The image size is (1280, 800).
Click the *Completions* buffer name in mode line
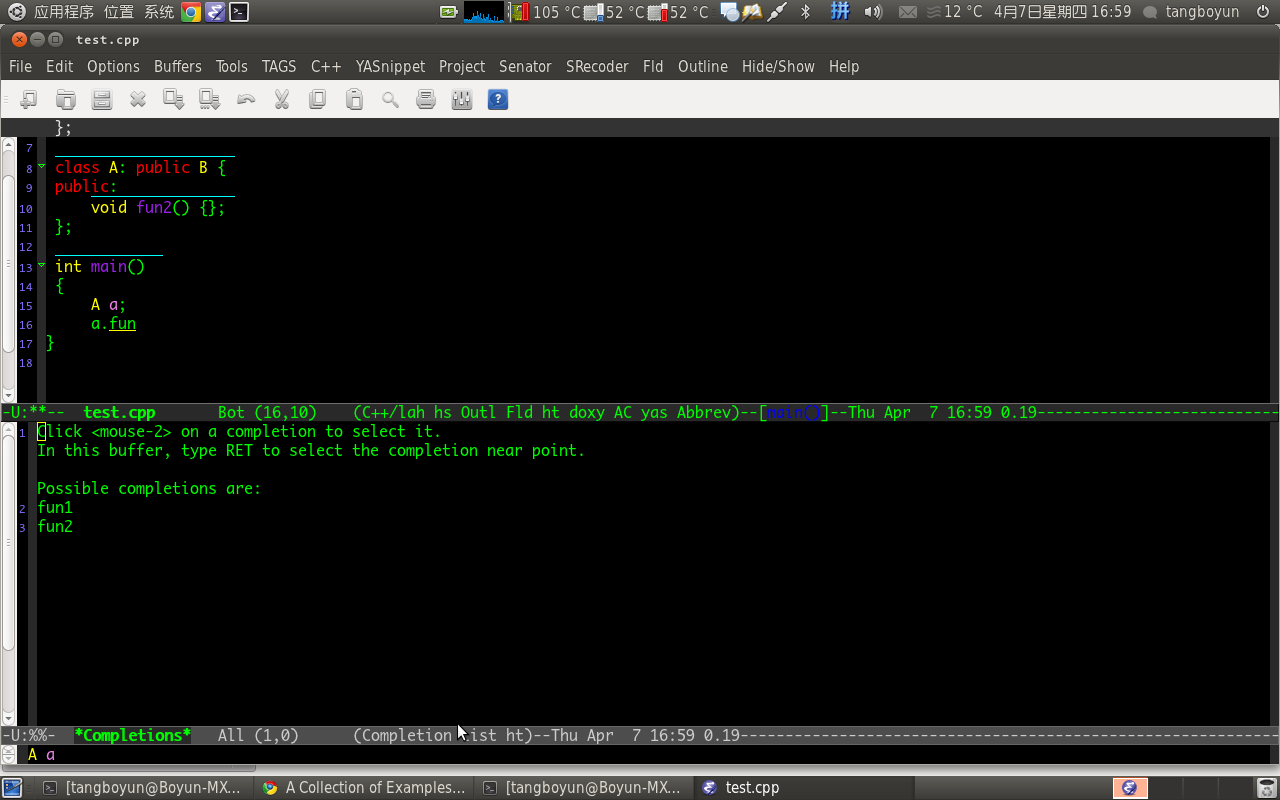132,735
